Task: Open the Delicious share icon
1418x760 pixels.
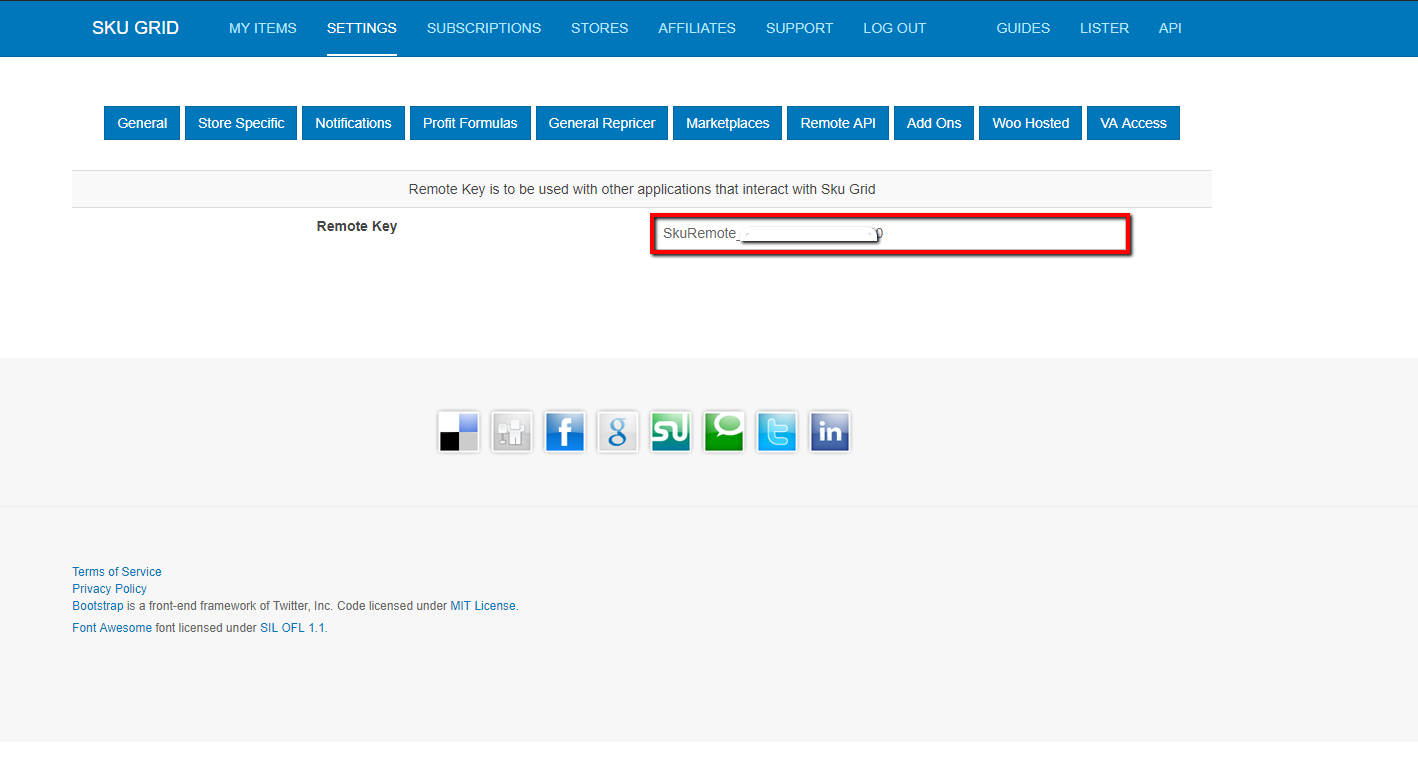Action: coord(459,432)
